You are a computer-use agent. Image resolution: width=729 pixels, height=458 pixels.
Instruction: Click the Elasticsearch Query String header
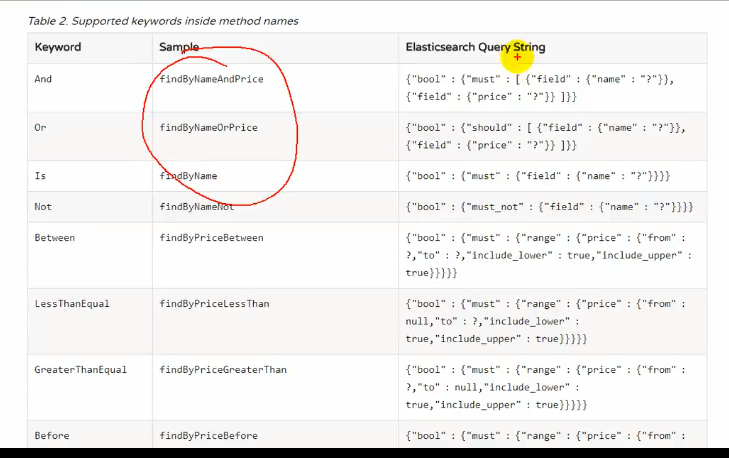tap(475, 47)
